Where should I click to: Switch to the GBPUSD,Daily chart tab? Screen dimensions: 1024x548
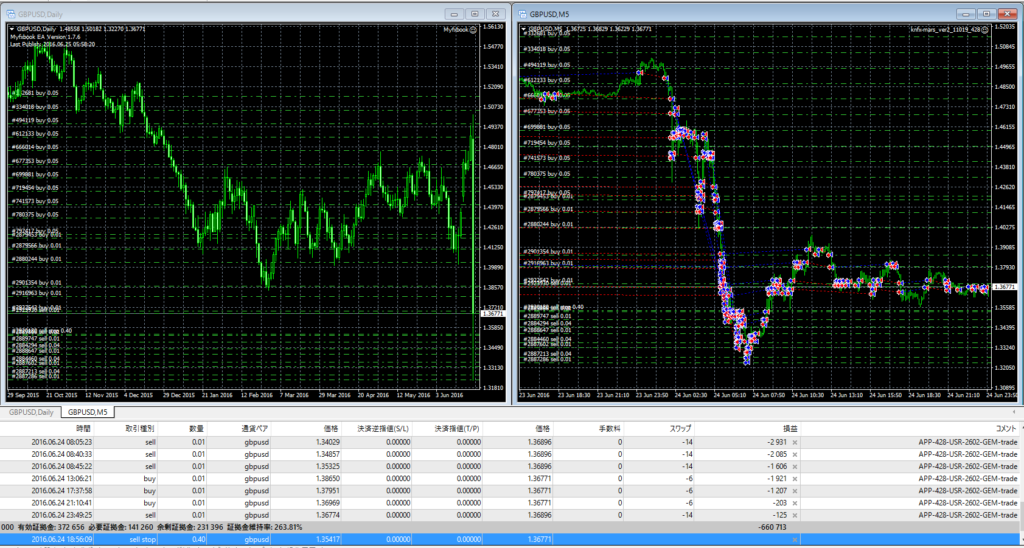click(x=31, y=411)
